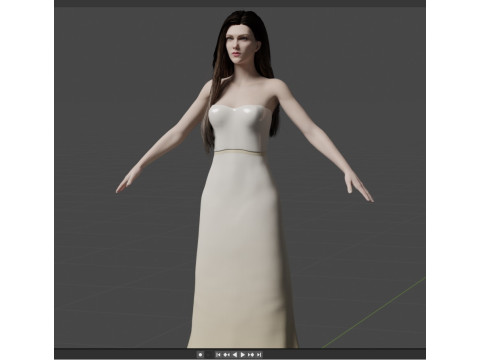
Task: Play the animation forward
Action: point(243,355)
